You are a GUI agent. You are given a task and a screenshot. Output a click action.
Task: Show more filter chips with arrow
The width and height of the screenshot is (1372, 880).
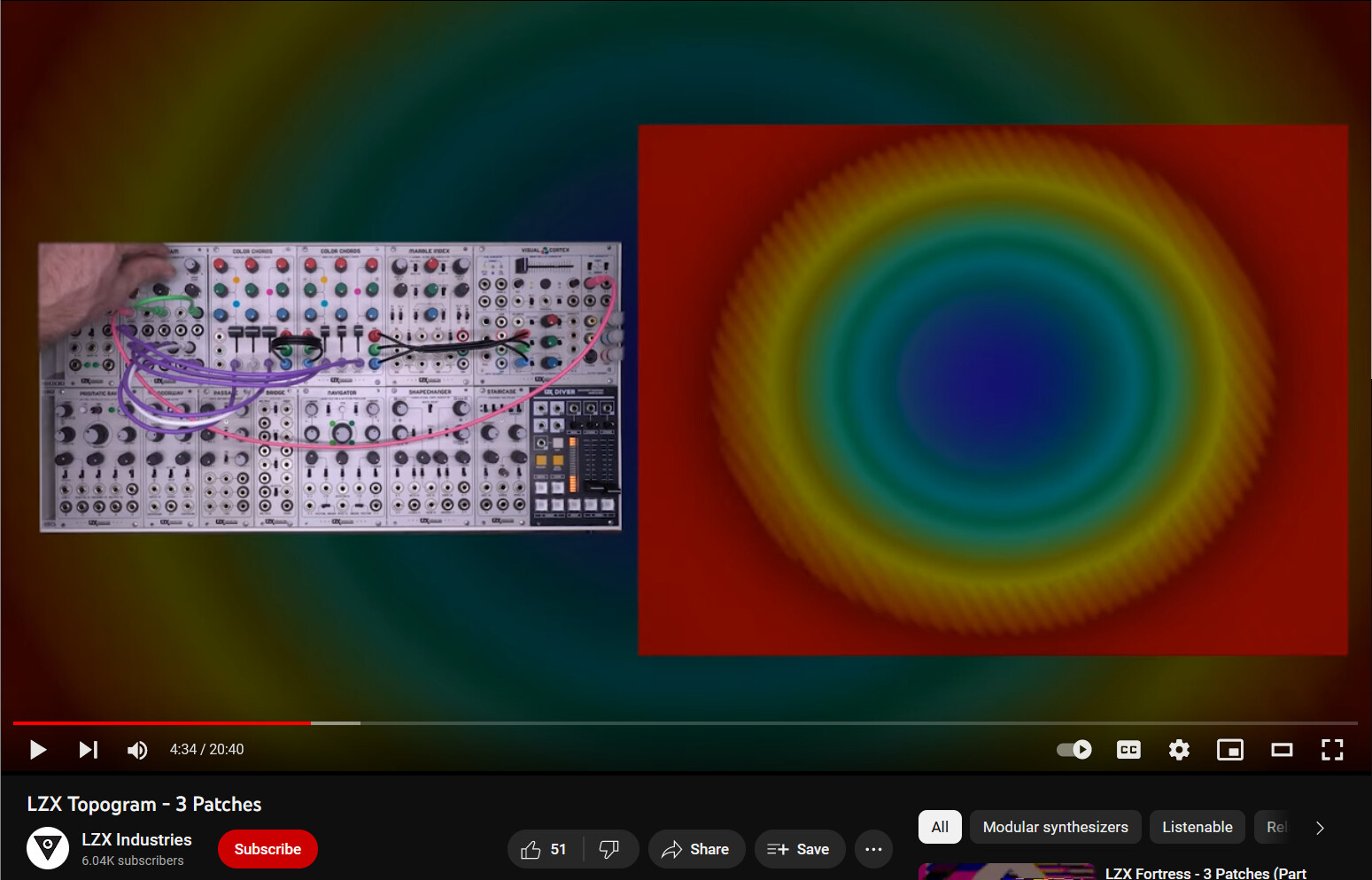point(1320,828)
